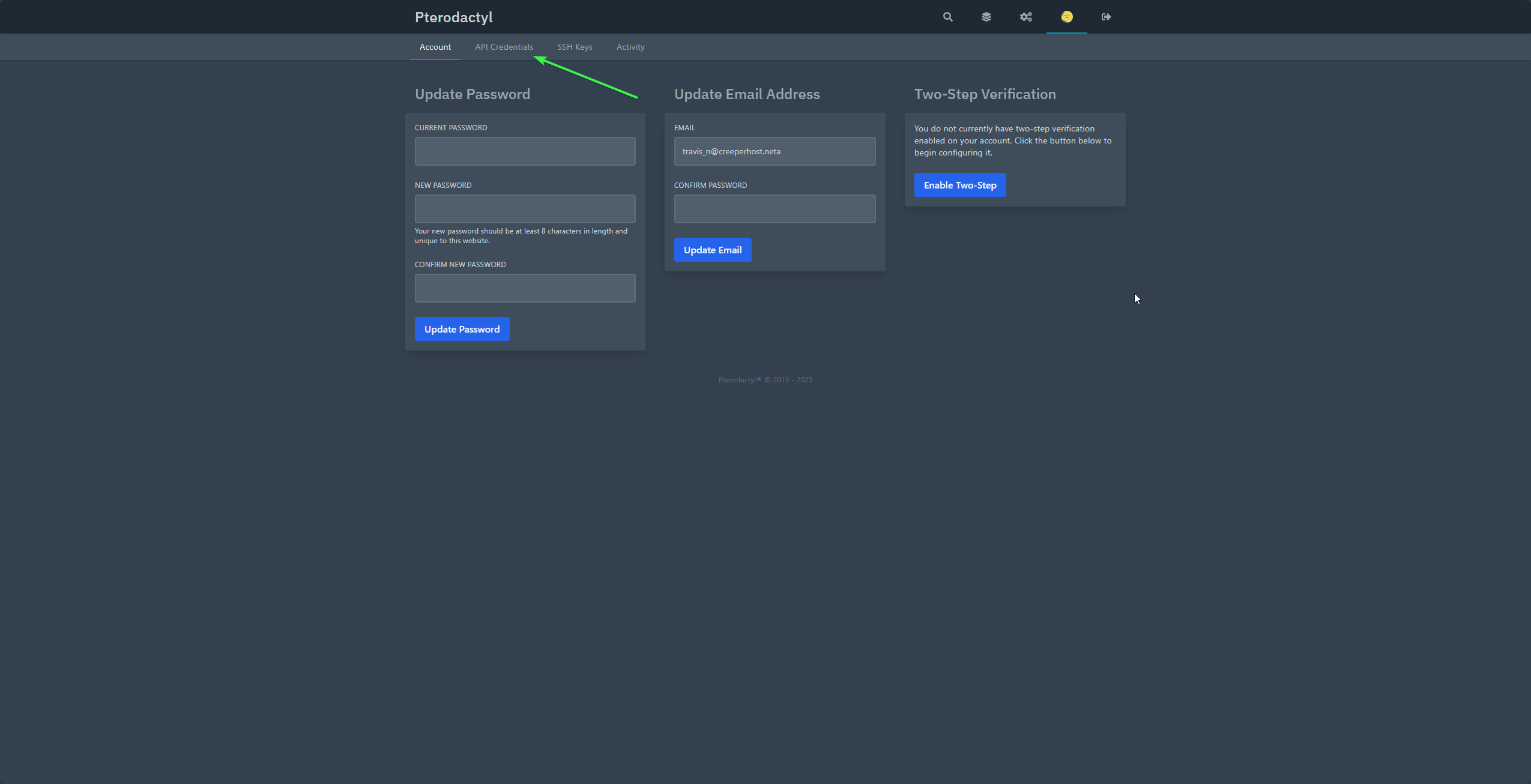Screen dimensions: 1531x784
Task: Open the SSH Keys tab
Action: point(575,47)
